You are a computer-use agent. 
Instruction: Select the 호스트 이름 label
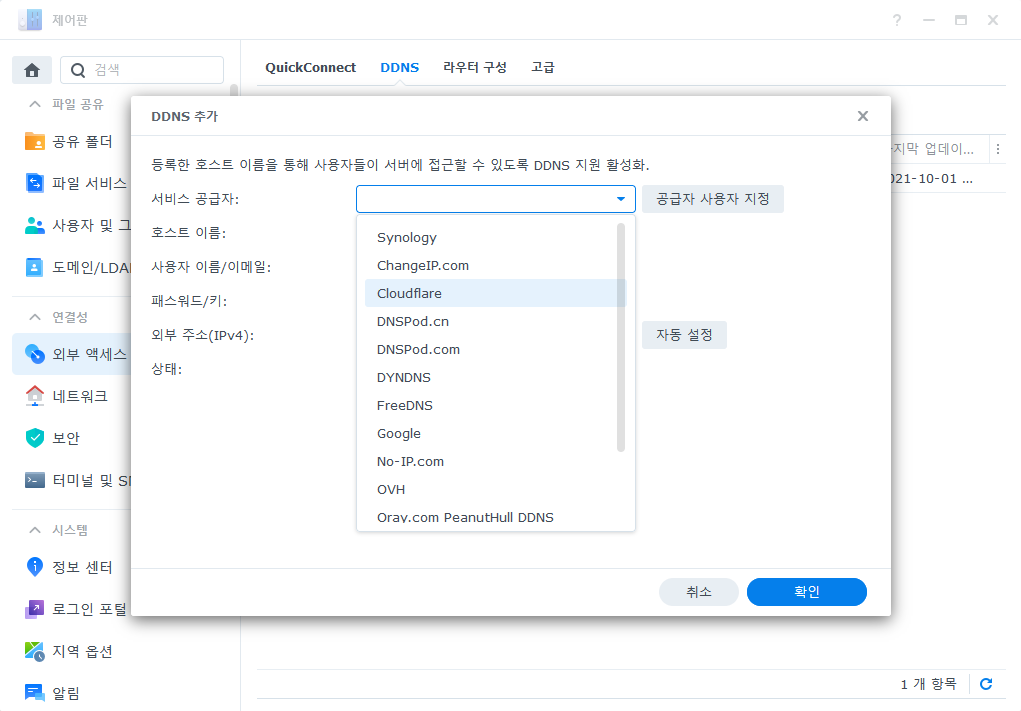pos(189,233)
